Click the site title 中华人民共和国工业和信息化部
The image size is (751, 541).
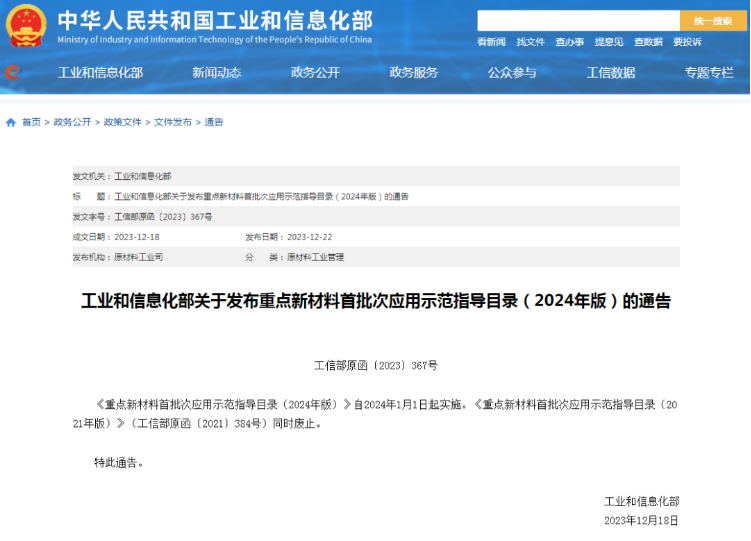click(x=215, y=21)
